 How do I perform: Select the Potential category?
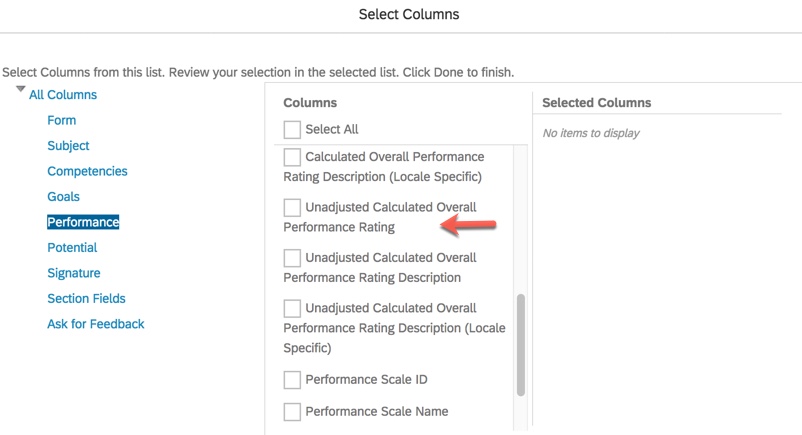72,247
